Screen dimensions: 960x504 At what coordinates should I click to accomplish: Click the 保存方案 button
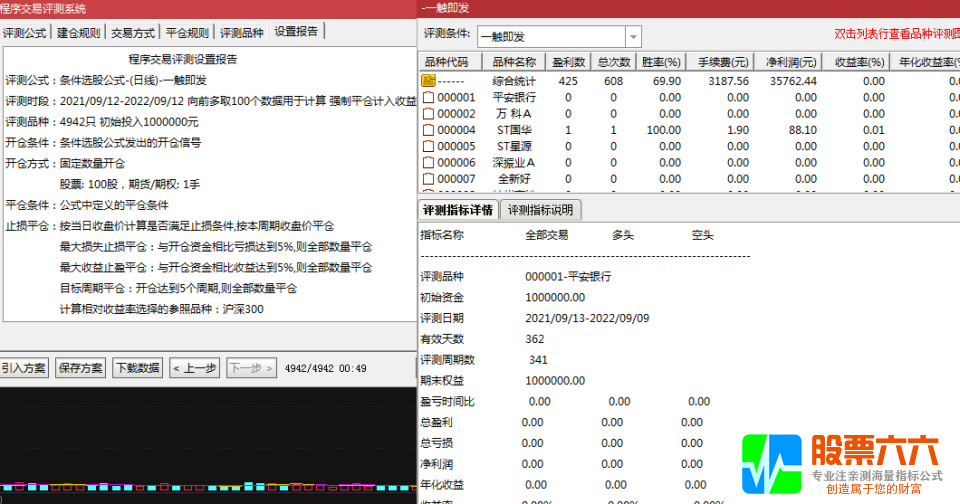[80, 368]
